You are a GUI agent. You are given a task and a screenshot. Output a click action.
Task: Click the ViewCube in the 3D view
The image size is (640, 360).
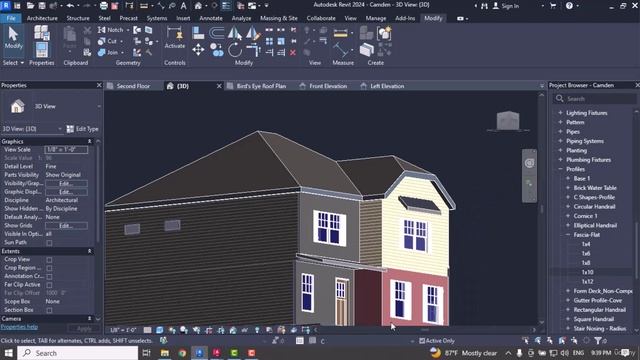pos(508,121)
